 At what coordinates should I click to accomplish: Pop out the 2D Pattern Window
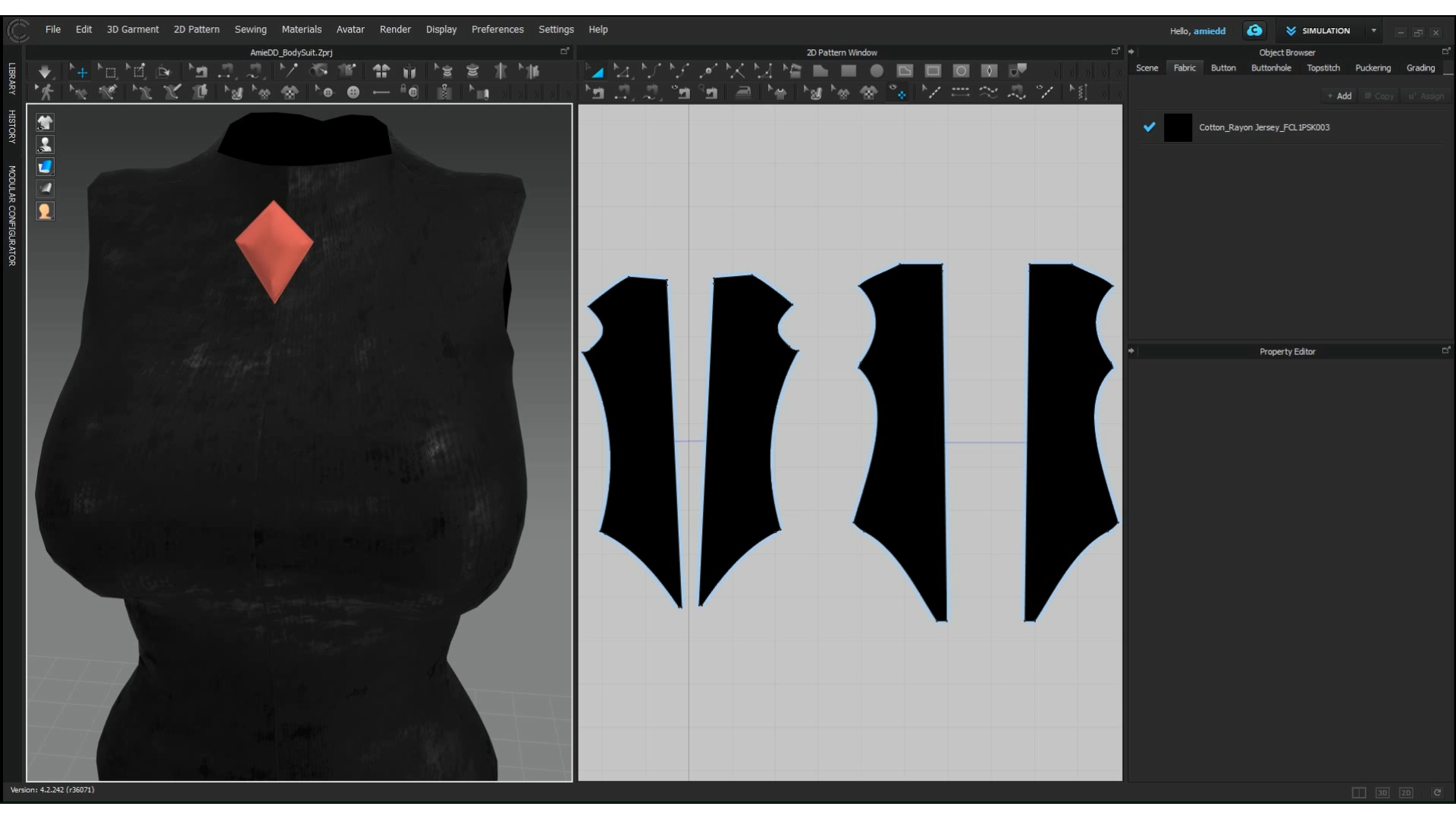point(1116,52)
